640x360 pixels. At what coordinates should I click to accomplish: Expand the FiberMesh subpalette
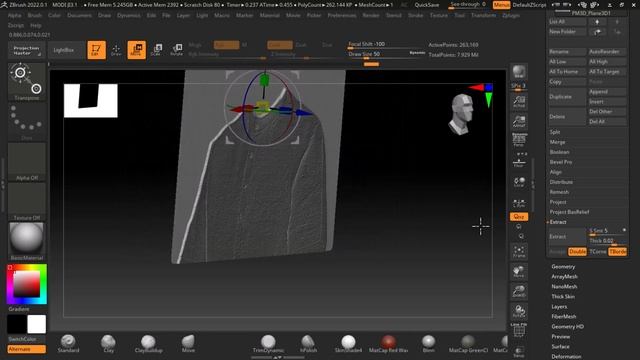point(564,317)
